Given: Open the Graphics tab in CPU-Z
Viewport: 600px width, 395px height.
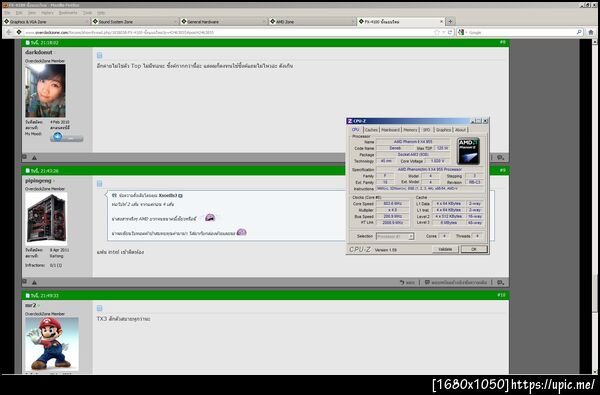Looking at the screenshot, I should click(443, 130).
